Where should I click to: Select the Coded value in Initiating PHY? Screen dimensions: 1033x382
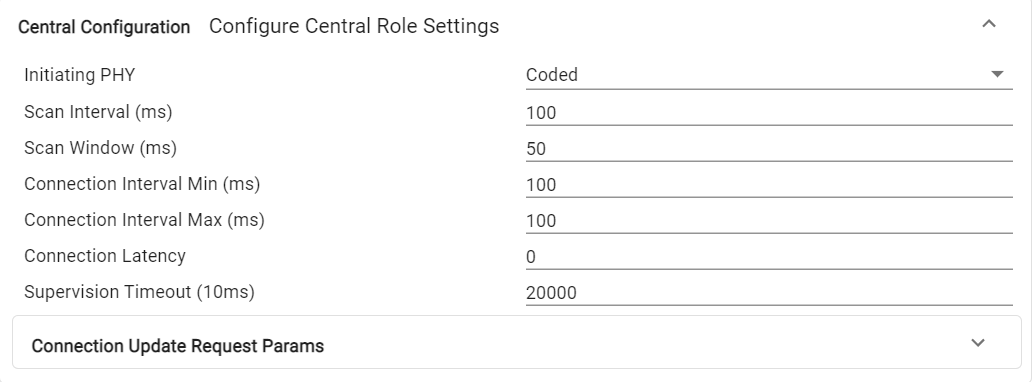coord(551,75)
